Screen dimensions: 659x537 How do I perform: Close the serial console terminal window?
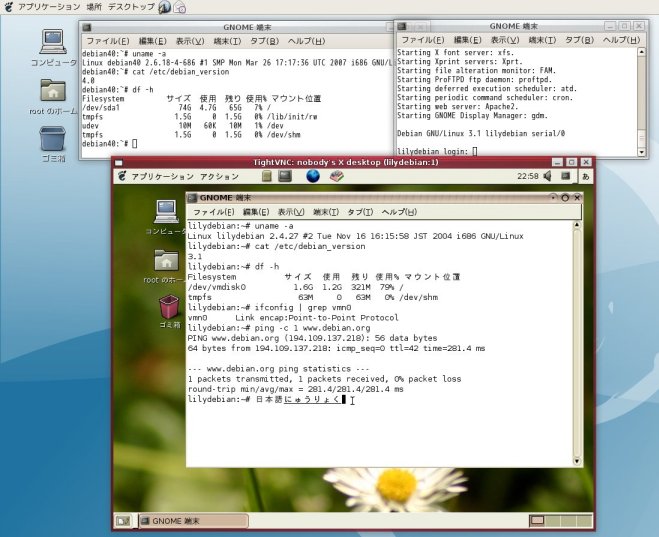639,26
